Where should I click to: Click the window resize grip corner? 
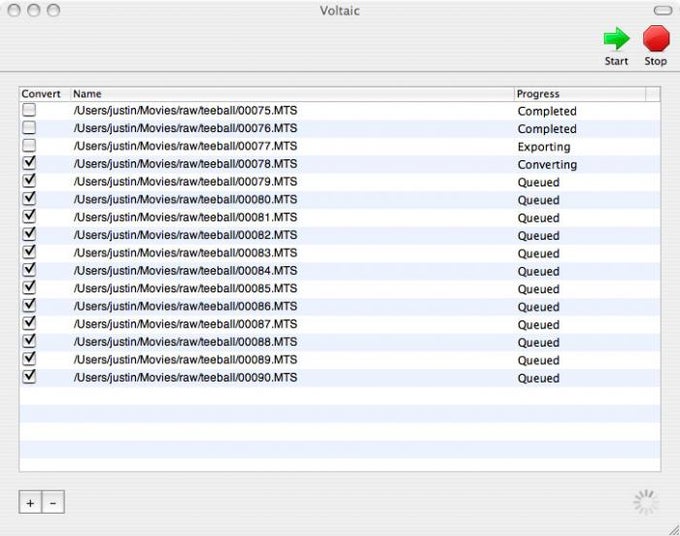[x=673, y=529]
